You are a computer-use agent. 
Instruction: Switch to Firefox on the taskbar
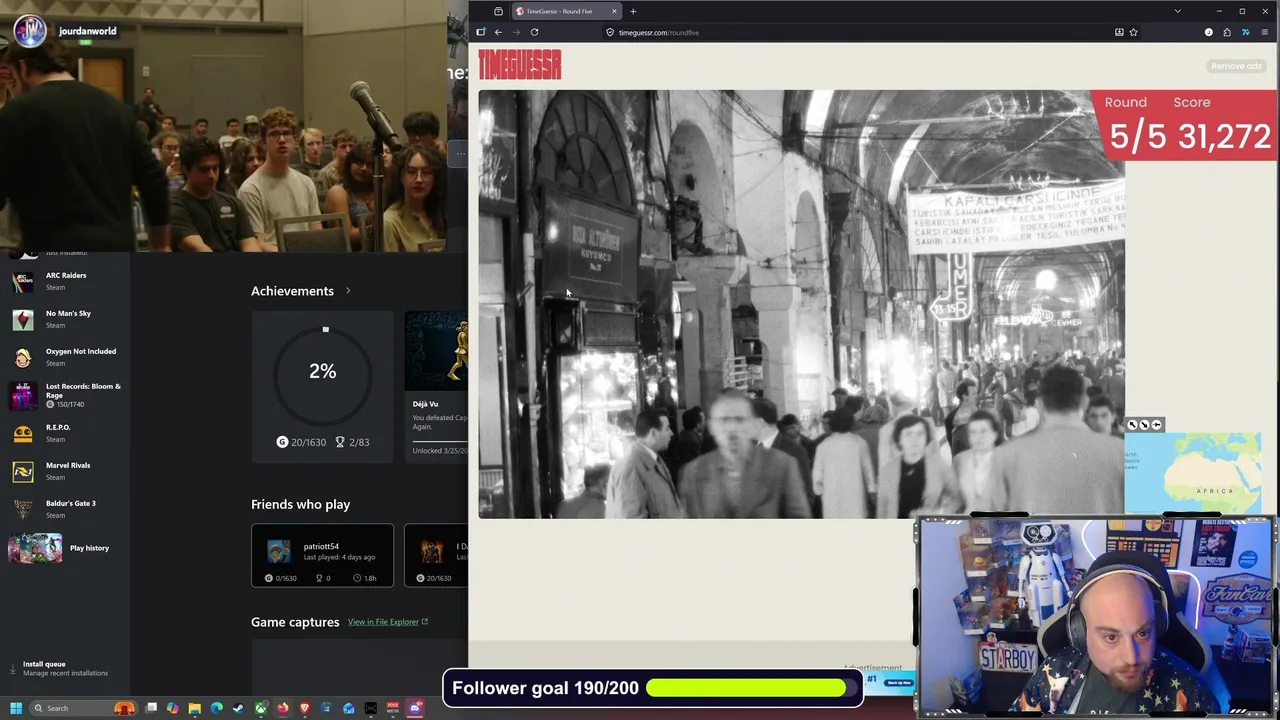point(283,708)
